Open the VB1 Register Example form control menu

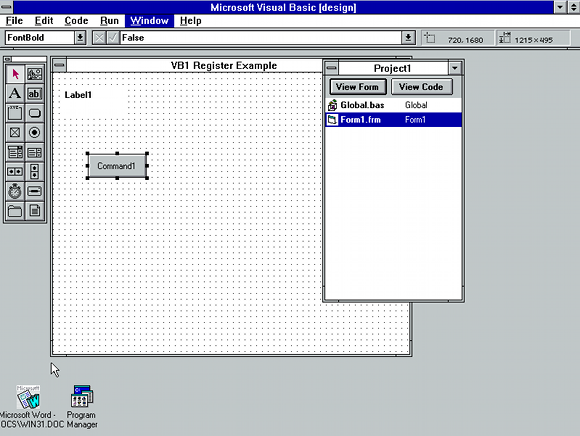pyautogui.click(x=59, y=65)
